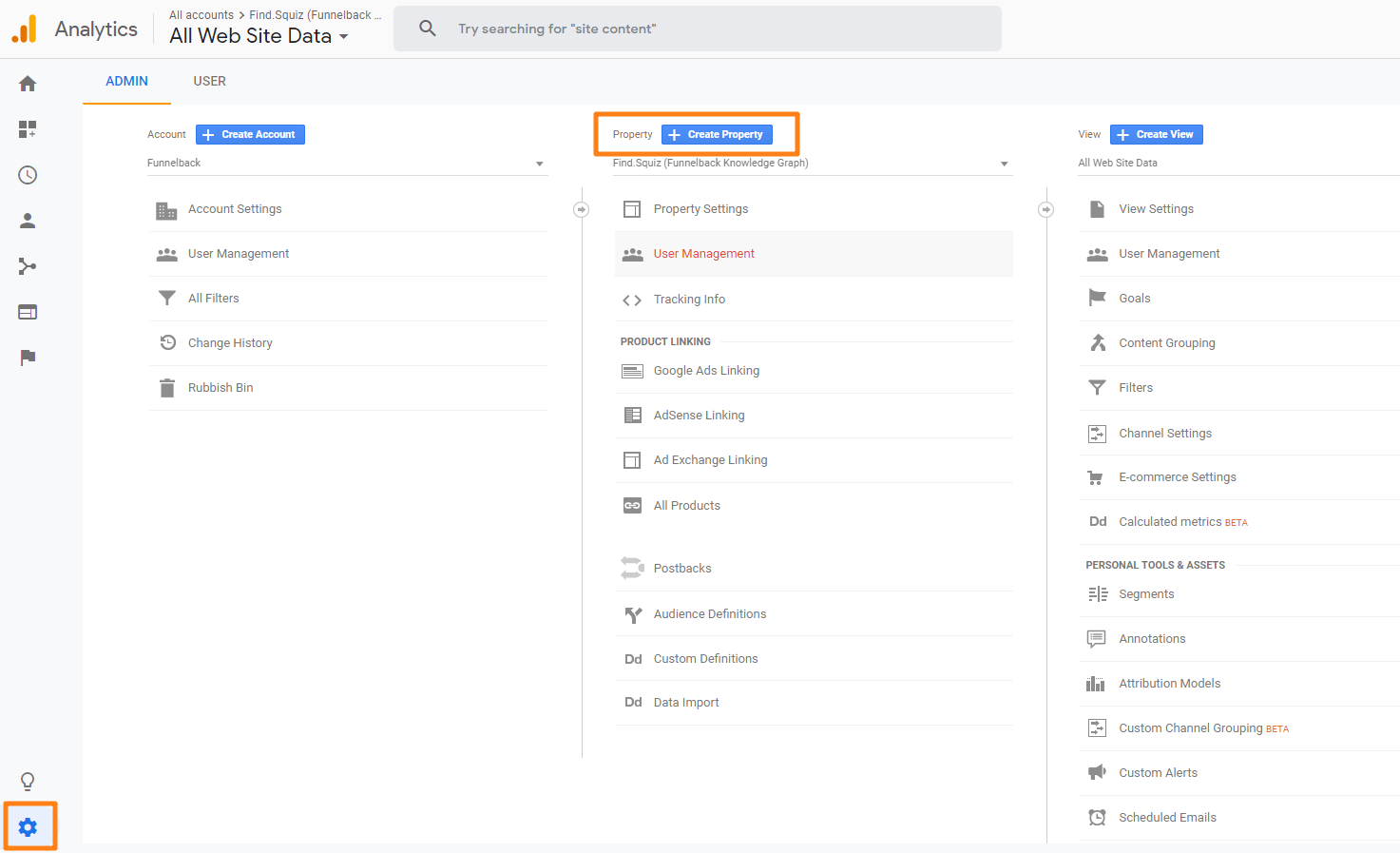Image resolution: width=1400 pixels, height=853 pixels.
Task: Open the Conversions flag icon in sidebar
Action: 28,358
